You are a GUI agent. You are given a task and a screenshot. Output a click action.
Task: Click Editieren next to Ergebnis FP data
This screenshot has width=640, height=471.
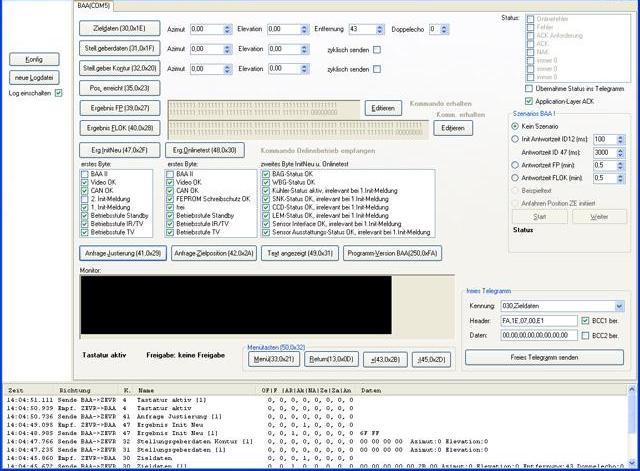(383, 108)
